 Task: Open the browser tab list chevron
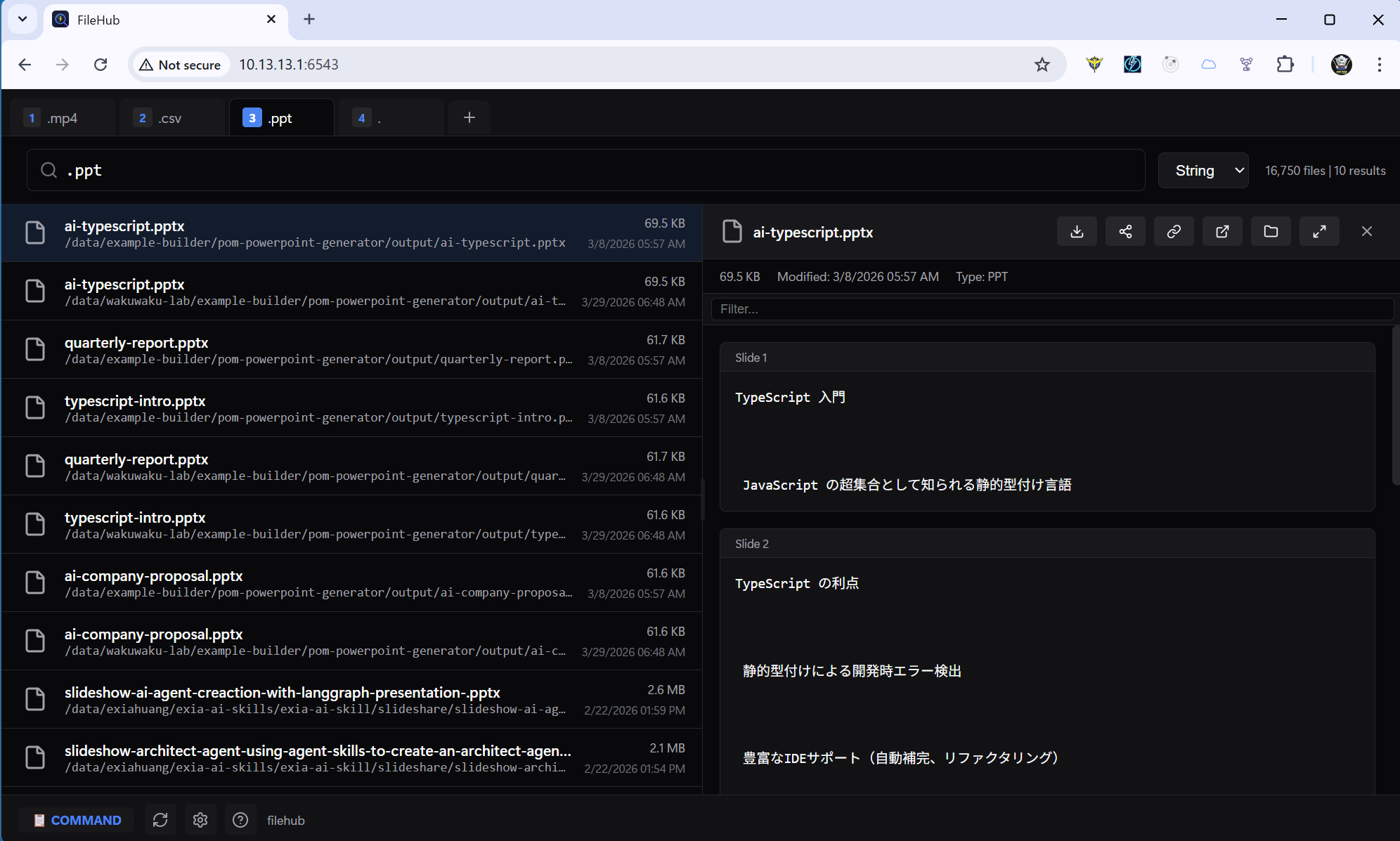[x=22, y=19]
